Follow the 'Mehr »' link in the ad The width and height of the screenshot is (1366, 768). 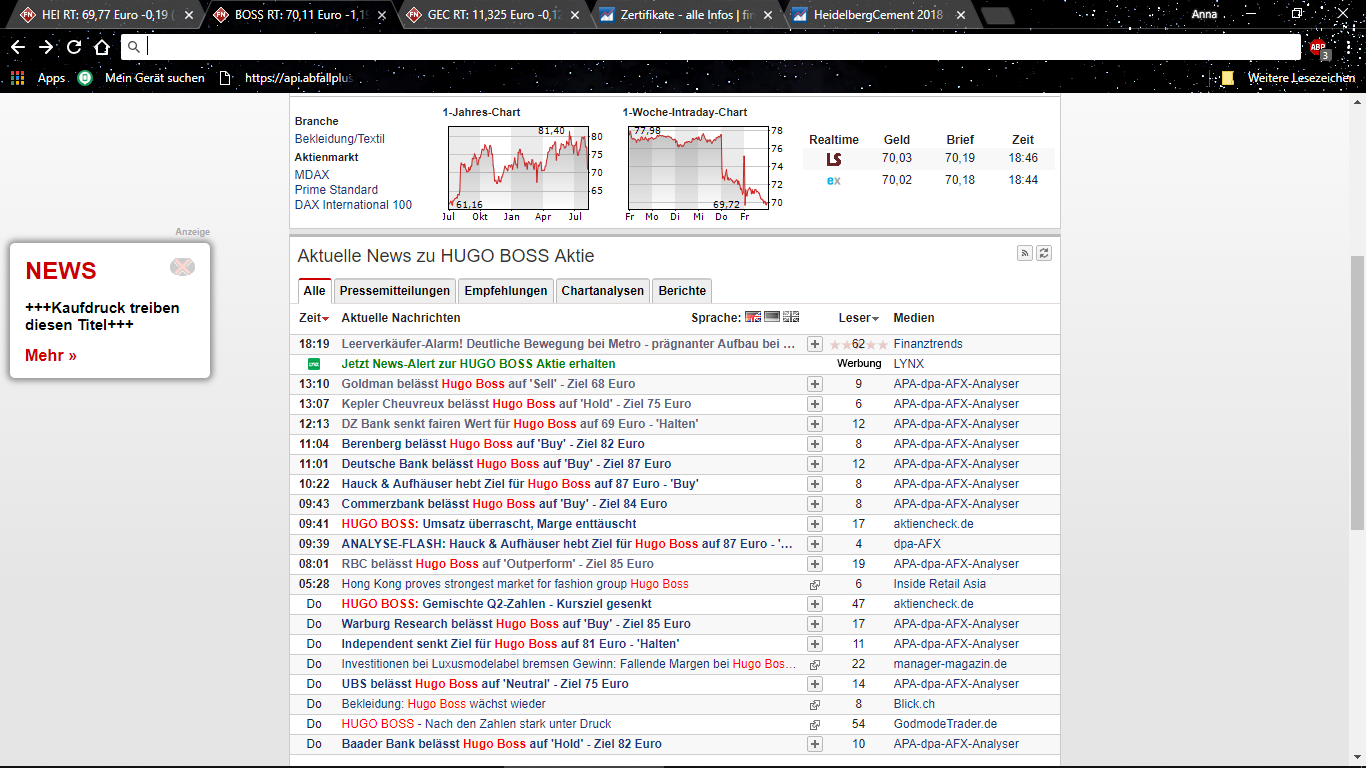point(50,355)
